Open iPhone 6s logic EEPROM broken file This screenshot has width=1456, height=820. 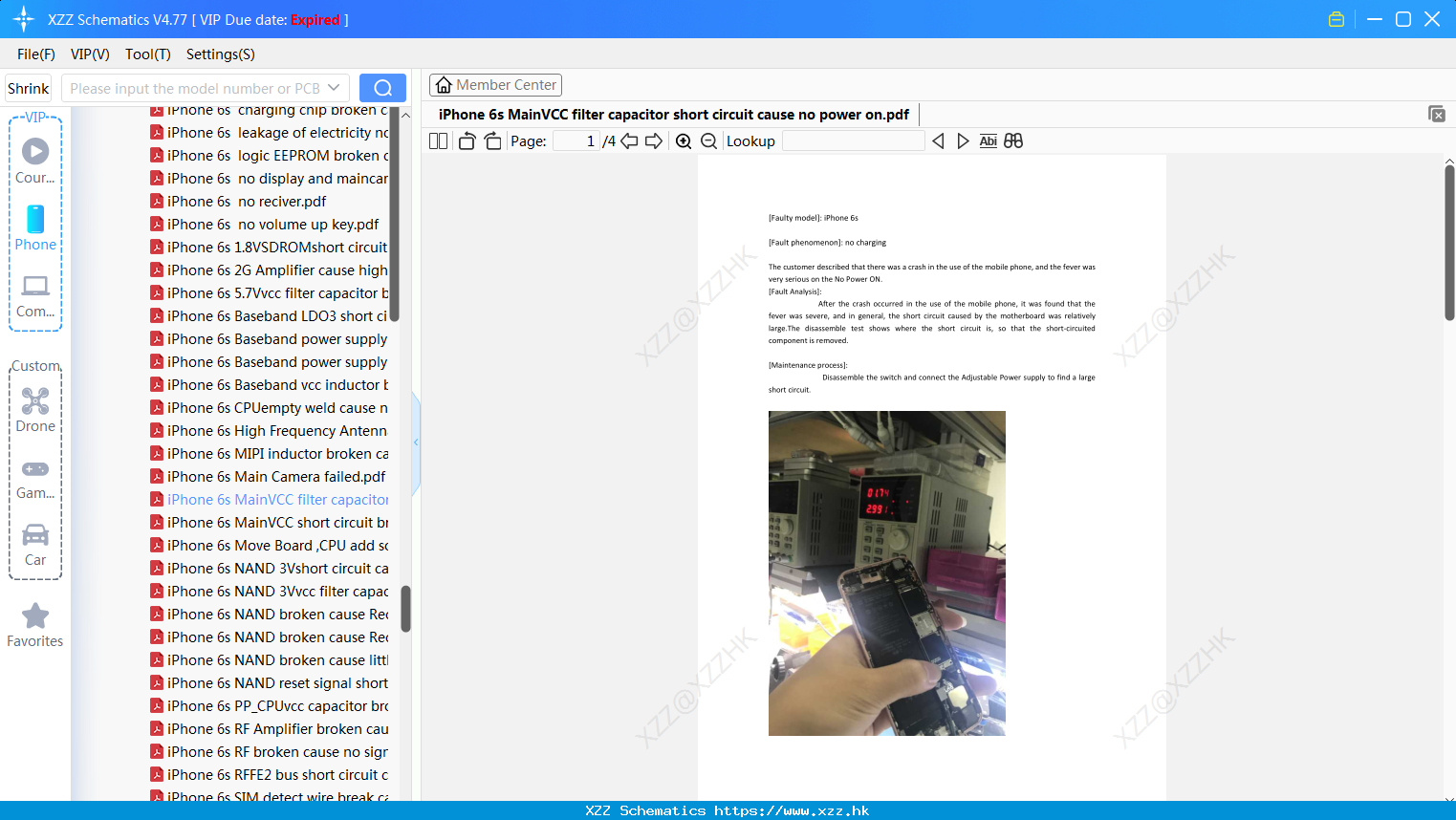pos(270,156)
